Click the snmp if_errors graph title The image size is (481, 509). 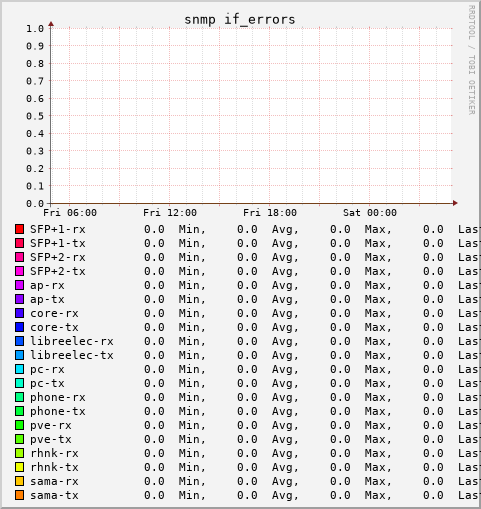click(x=240, y=19)
